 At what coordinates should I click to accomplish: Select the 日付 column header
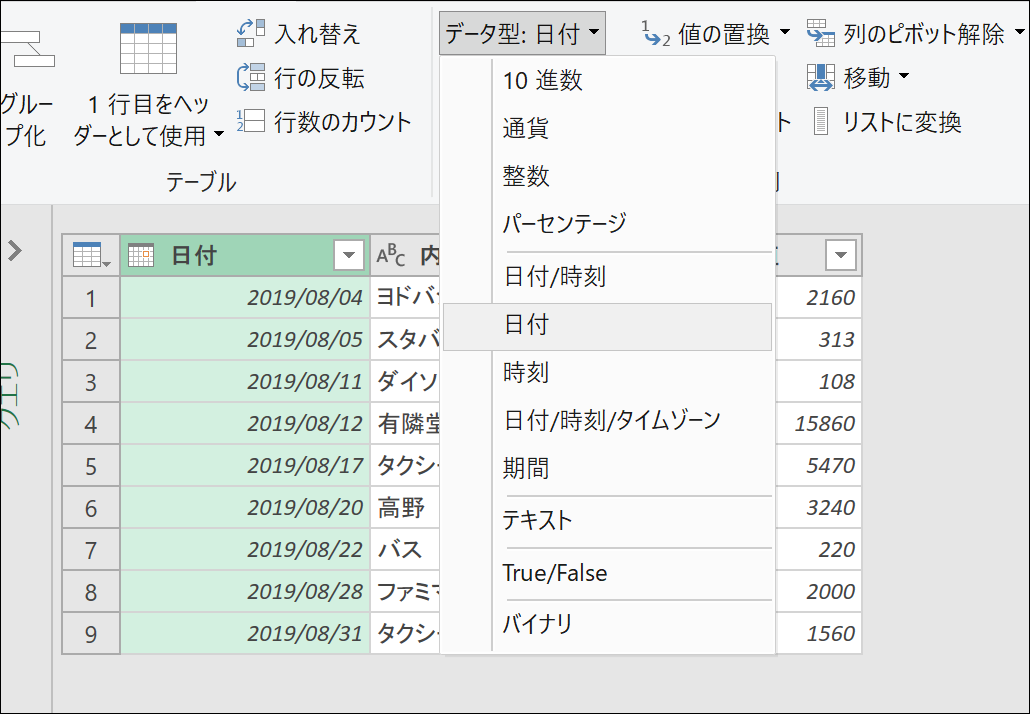pos(245,255)
